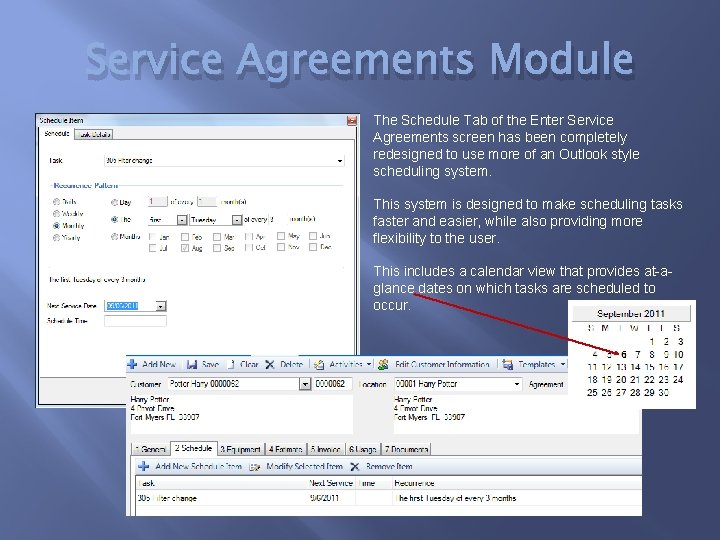Click the Remove Item button
This screenshot has width=720, height=540.
click(381, 467)
